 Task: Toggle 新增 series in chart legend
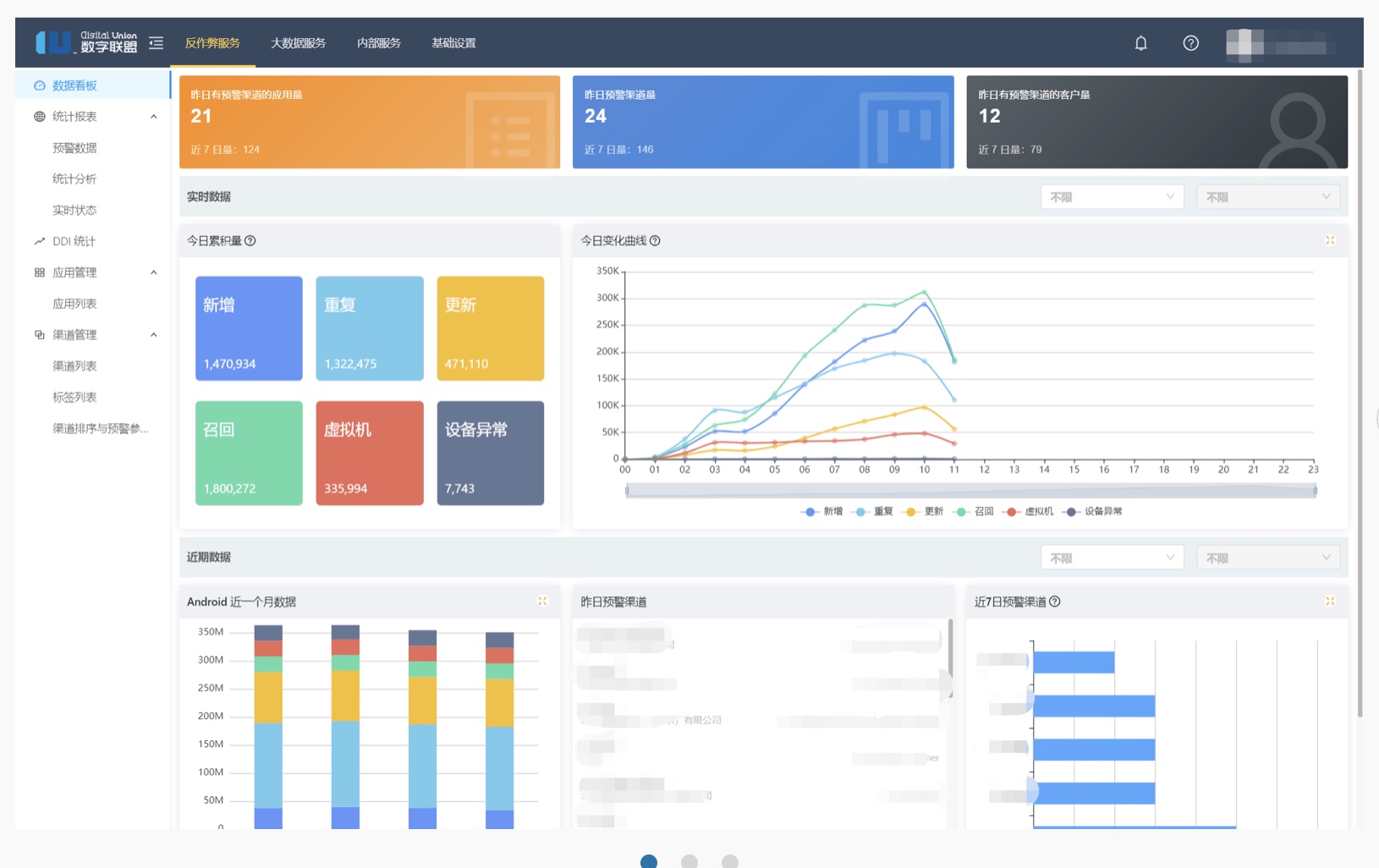click(x=822, y=512)
